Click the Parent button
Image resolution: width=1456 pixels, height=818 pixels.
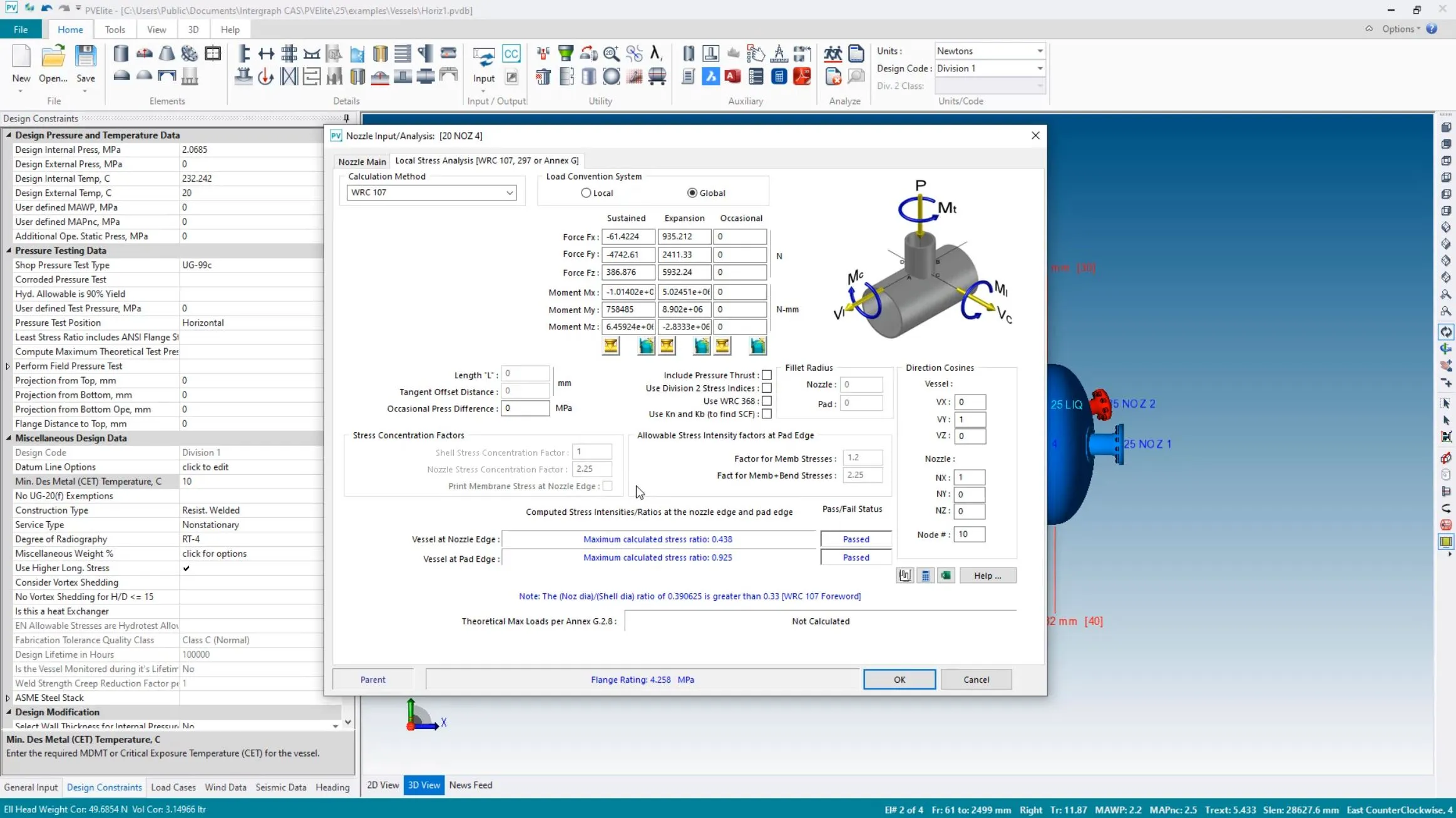372,680
